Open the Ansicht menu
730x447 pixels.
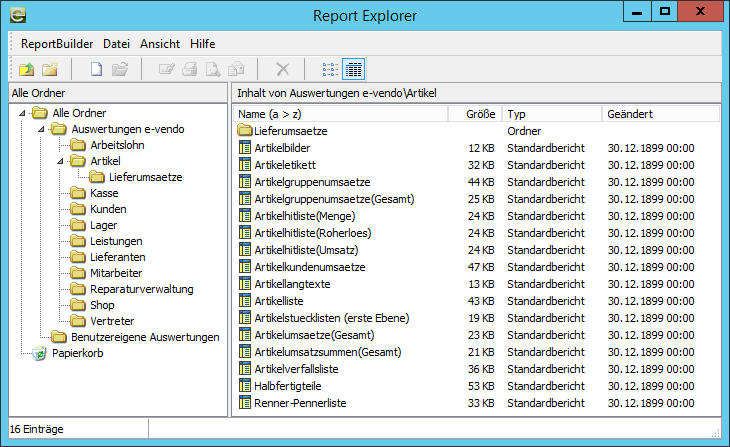pos(160,44)
